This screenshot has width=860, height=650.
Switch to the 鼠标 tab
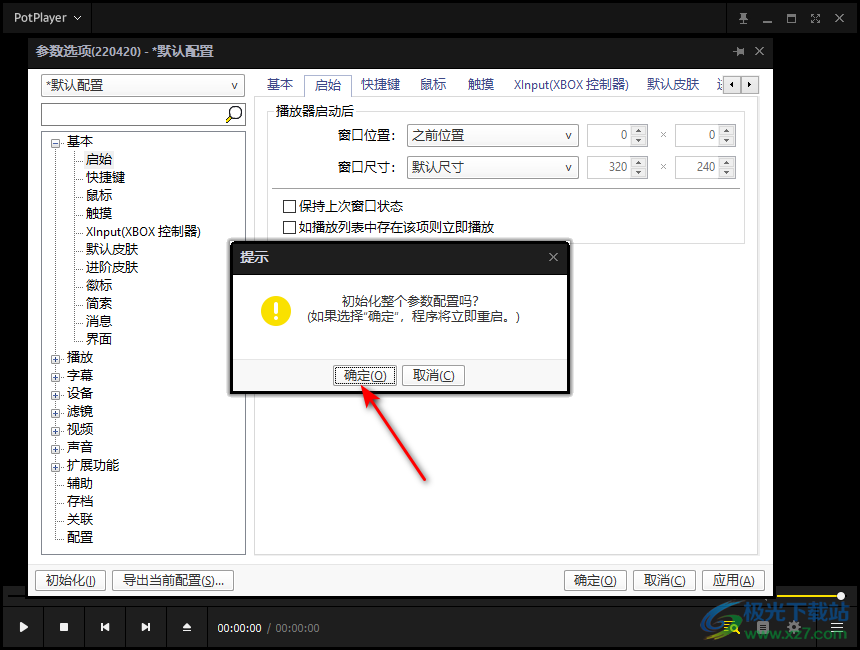[433, 84]
